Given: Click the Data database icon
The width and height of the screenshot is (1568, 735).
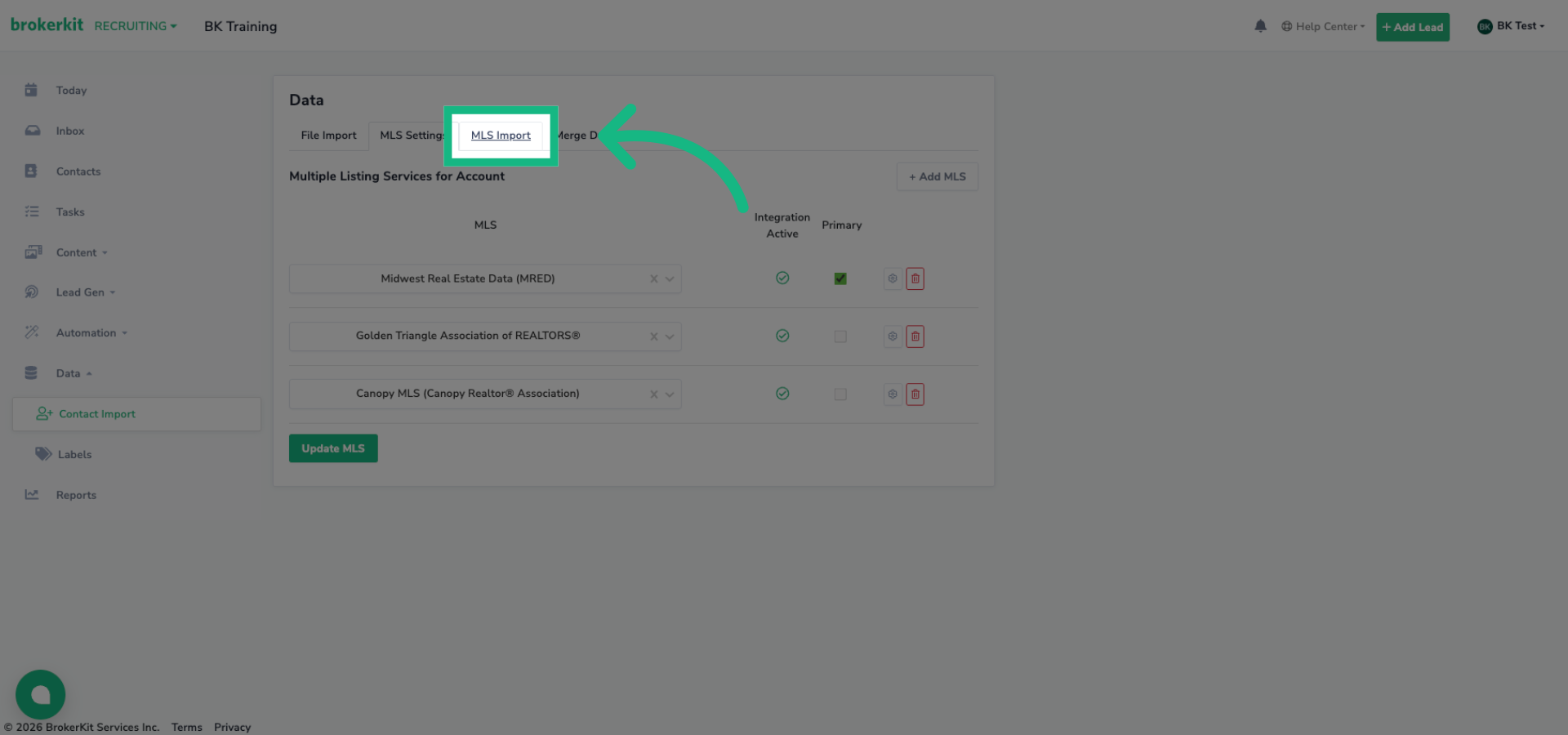Looking at the screenshot, I should [x=31, y=373].
